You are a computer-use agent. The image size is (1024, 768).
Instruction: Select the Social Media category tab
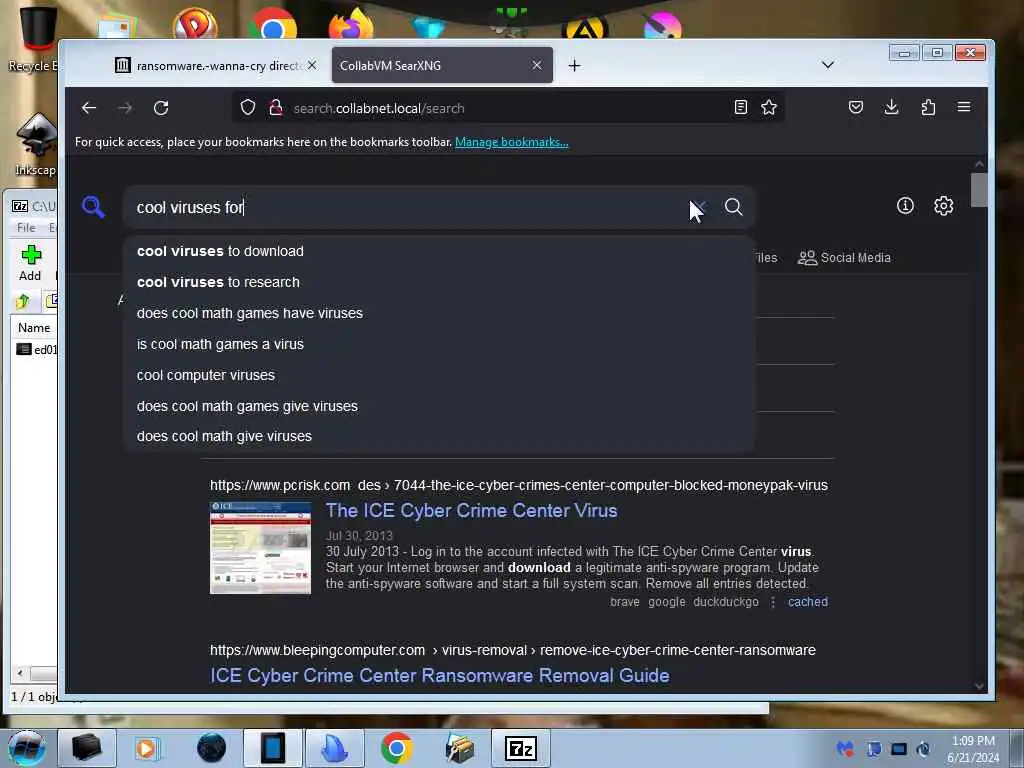[844, 257]
